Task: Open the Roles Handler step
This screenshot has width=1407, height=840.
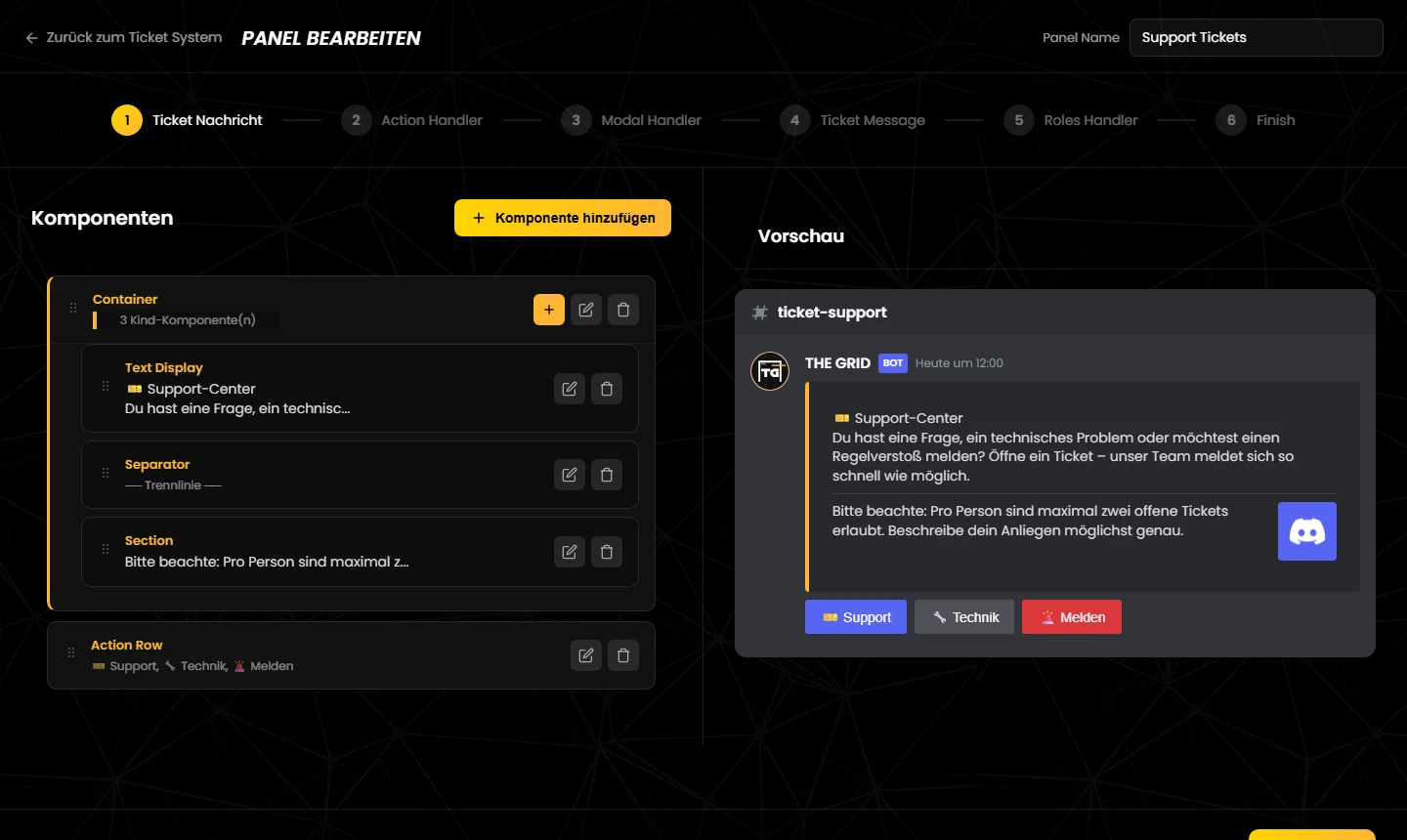Action: 1071,120
